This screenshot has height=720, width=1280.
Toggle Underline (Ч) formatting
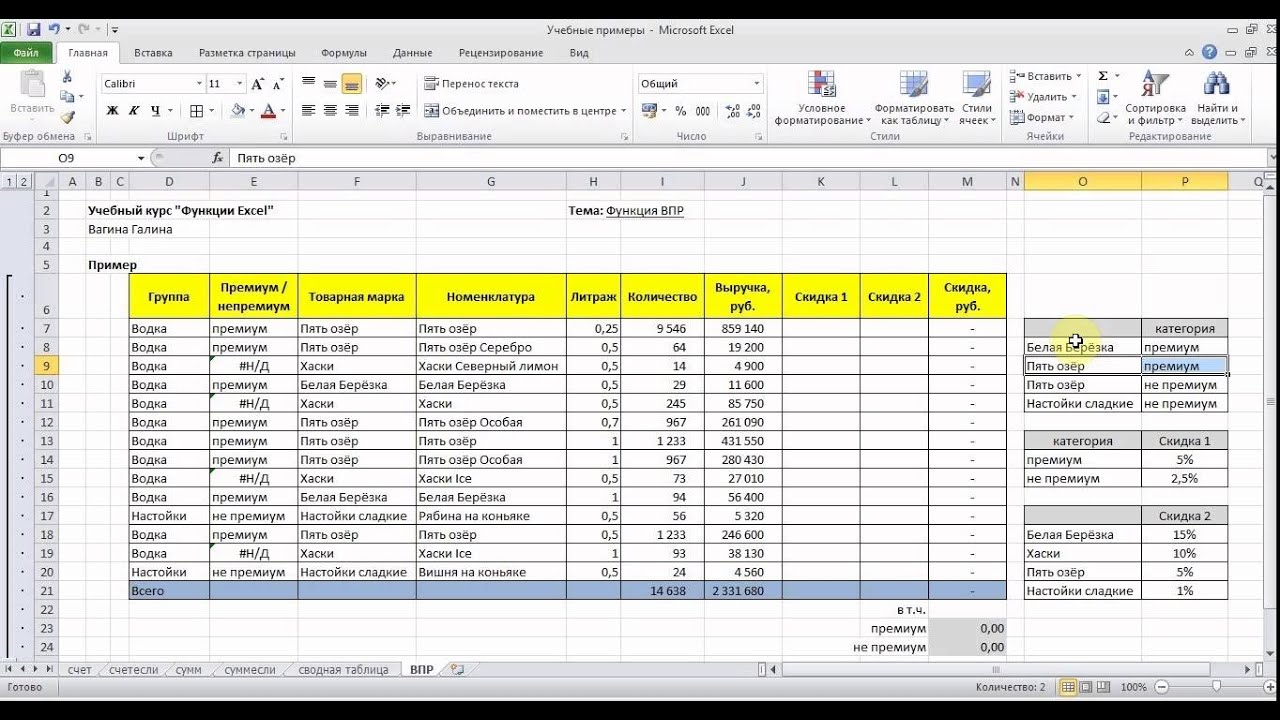point(155,111)
